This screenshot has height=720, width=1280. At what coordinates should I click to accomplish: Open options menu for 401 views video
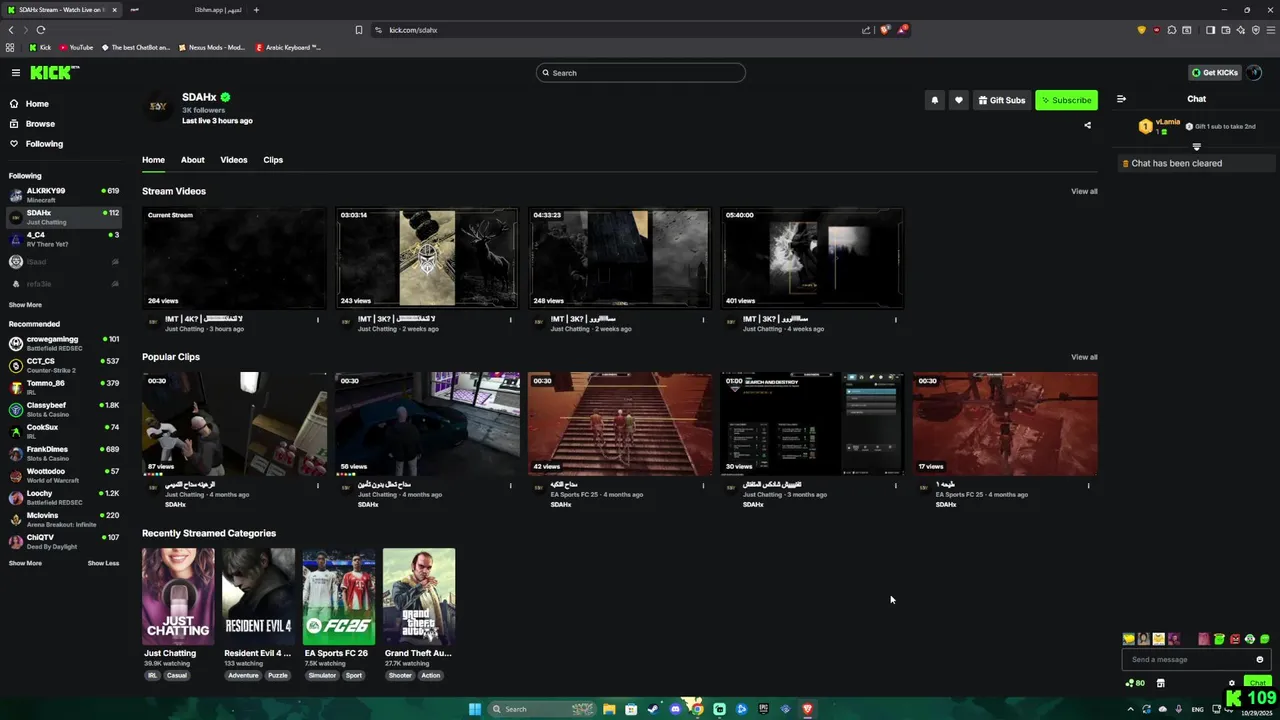pos(896,320)
